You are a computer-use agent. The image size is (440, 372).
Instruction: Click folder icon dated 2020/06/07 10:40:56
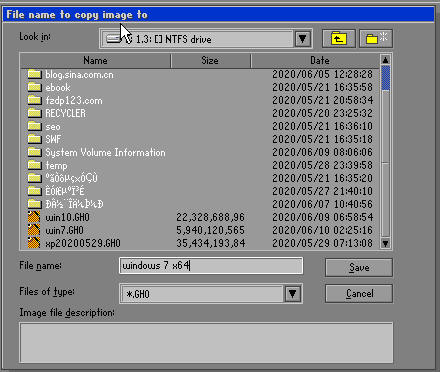click(34, 204)
